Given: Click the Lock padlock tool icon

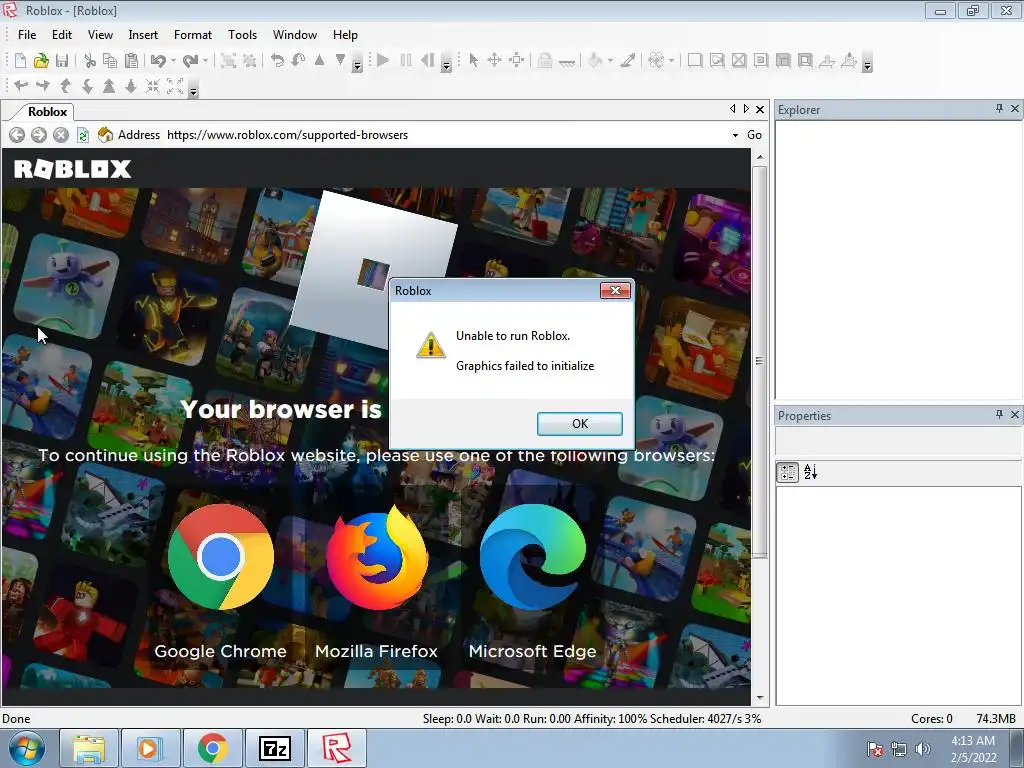Looking at the screenshot, I should pos(545,61).
